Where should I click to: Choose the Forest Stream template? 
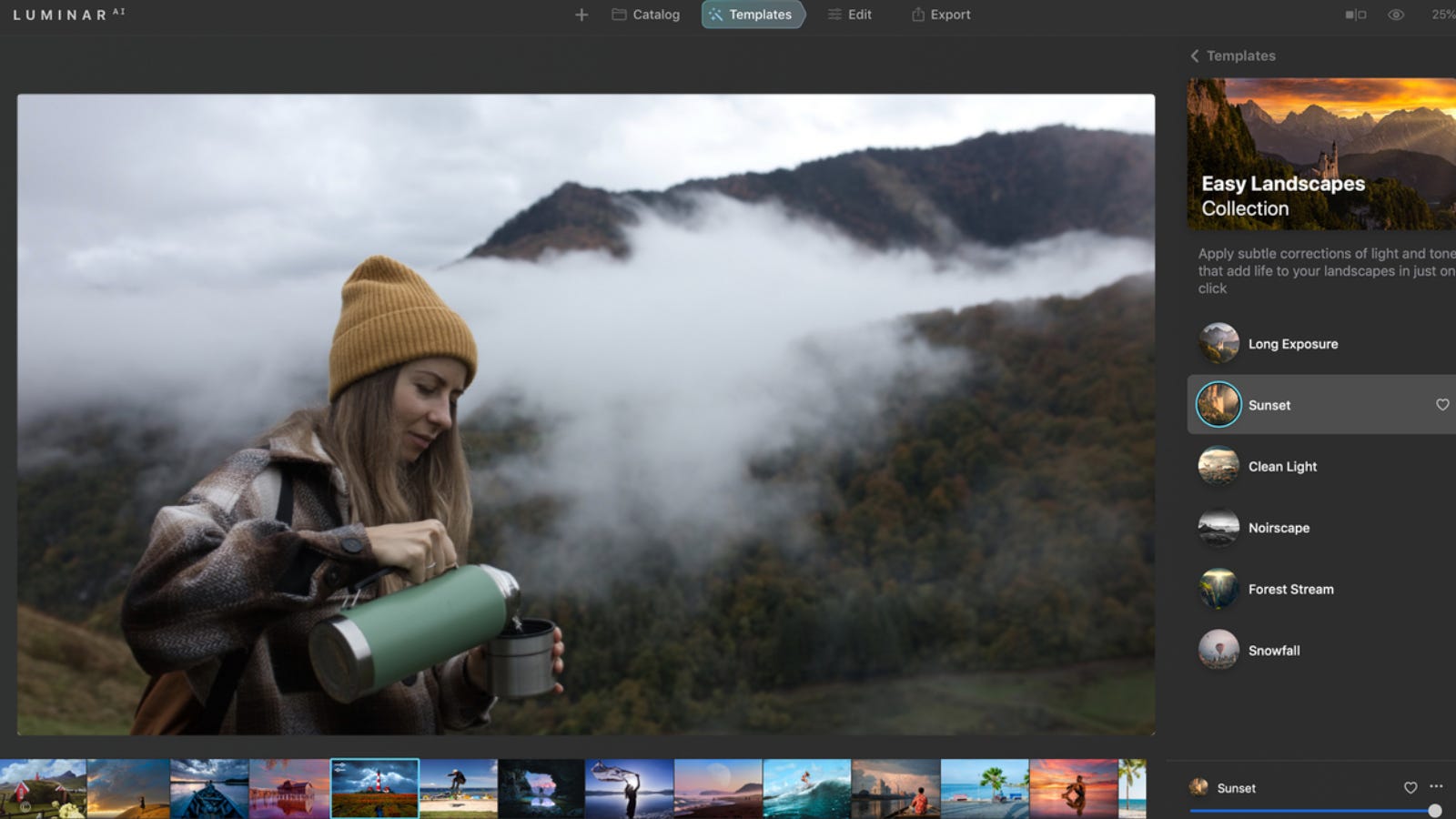[x=1290, y=590]
